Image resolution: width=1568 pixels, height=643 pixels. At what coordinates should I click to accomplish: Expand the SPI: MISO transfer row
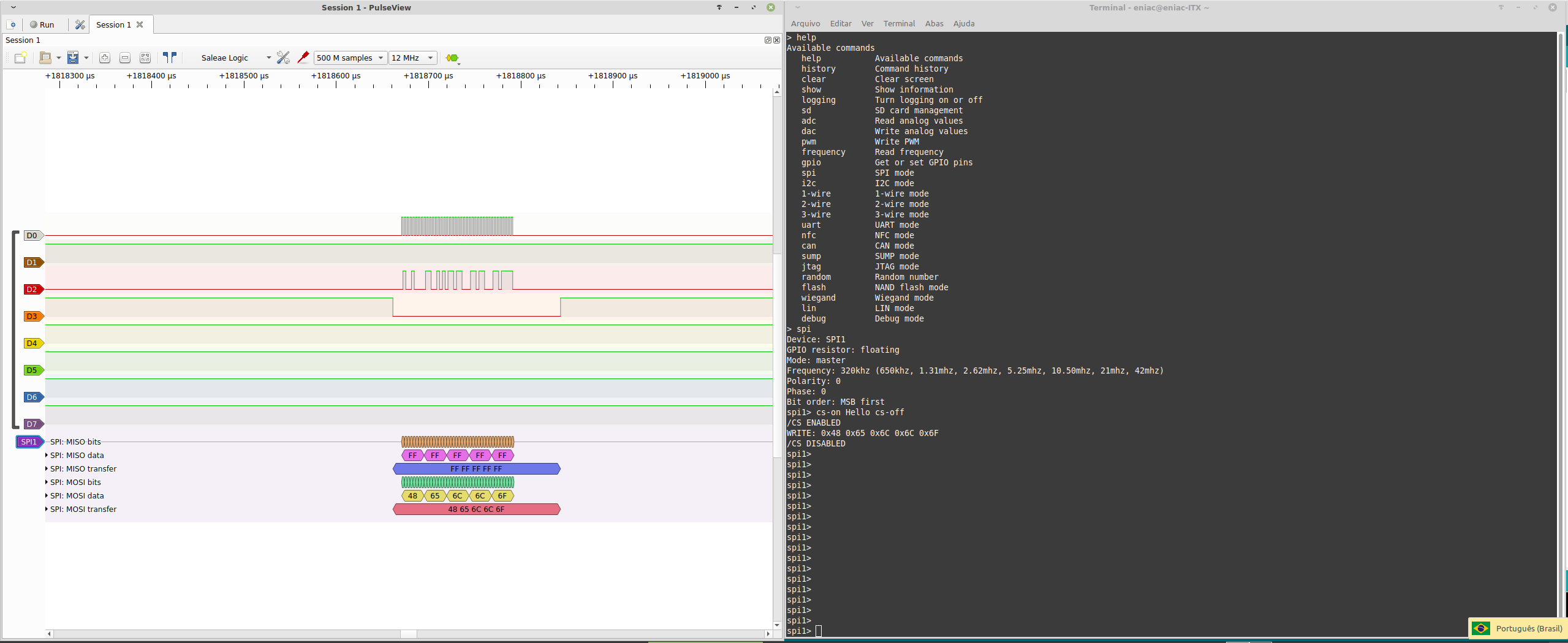(47, 468)
